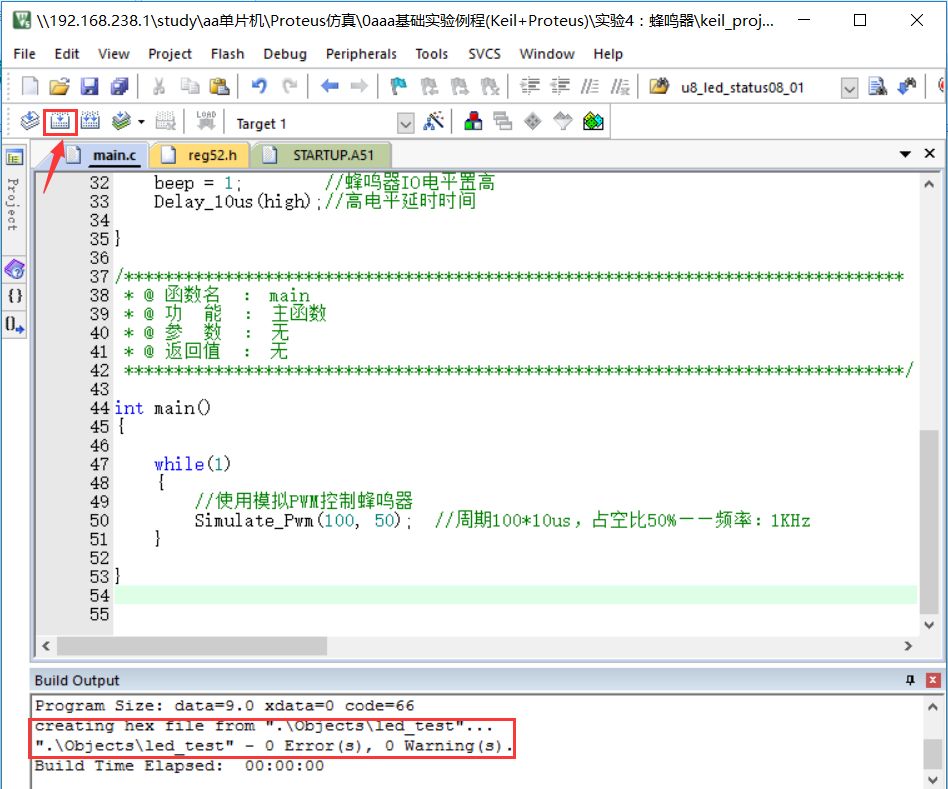Open the Books sidebar tab
Image resolution: width=948 pixels, height=789 pixels.
coord(15,270)
